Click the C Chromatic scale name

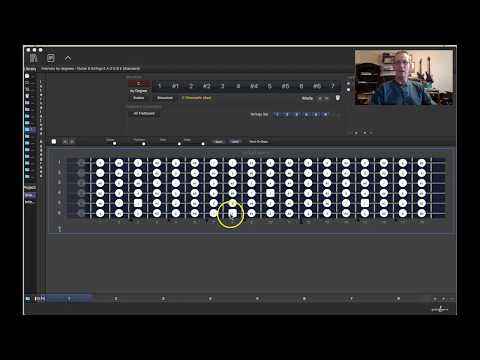197,98
